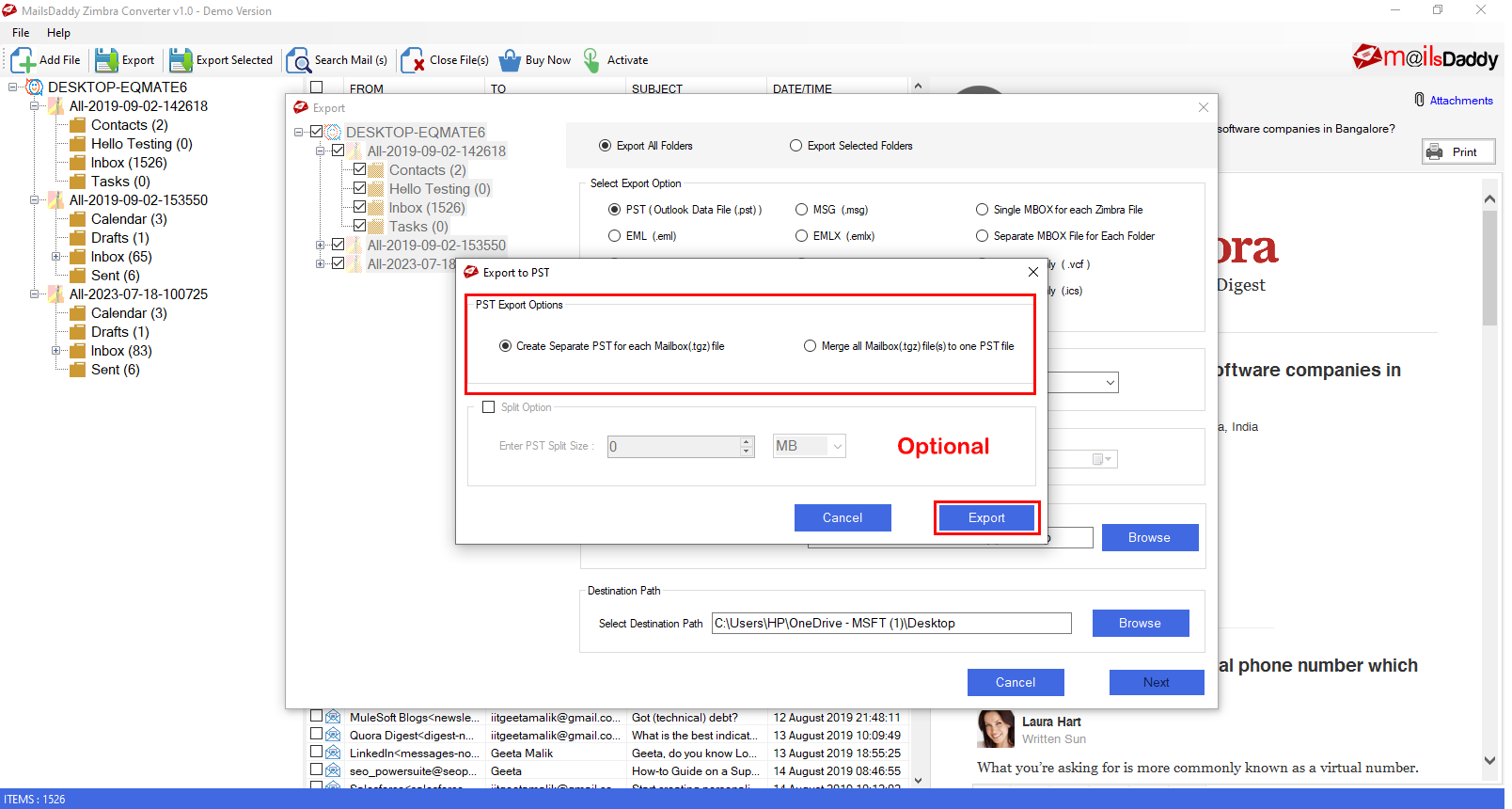The image size is (1512, 809).
Task: Choose Single MBOX for each Zimbra File
Action: click(x=982, y=210)
